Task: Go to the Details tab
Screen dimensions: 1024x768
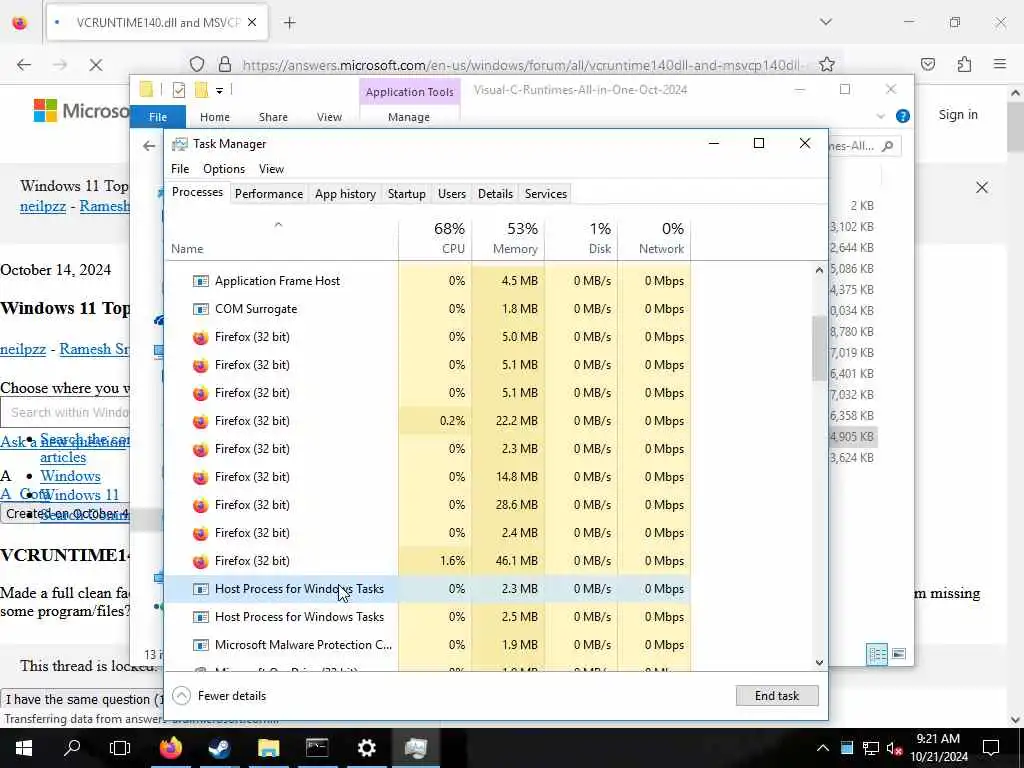Action: point(495,194)
